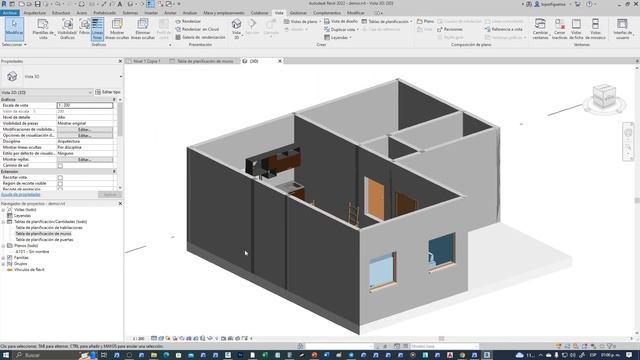
Task: Switch to Tabla de planificación de muros view tab
Action: [x=205, y=61]
